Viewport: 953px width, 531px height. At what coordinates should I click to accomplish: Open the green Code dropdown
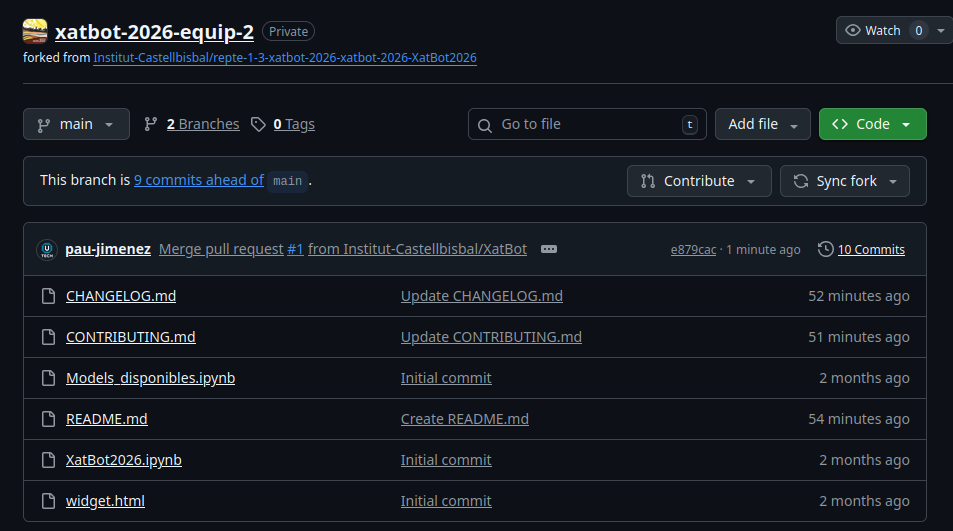pyautogui.click(x=872, y=124)
